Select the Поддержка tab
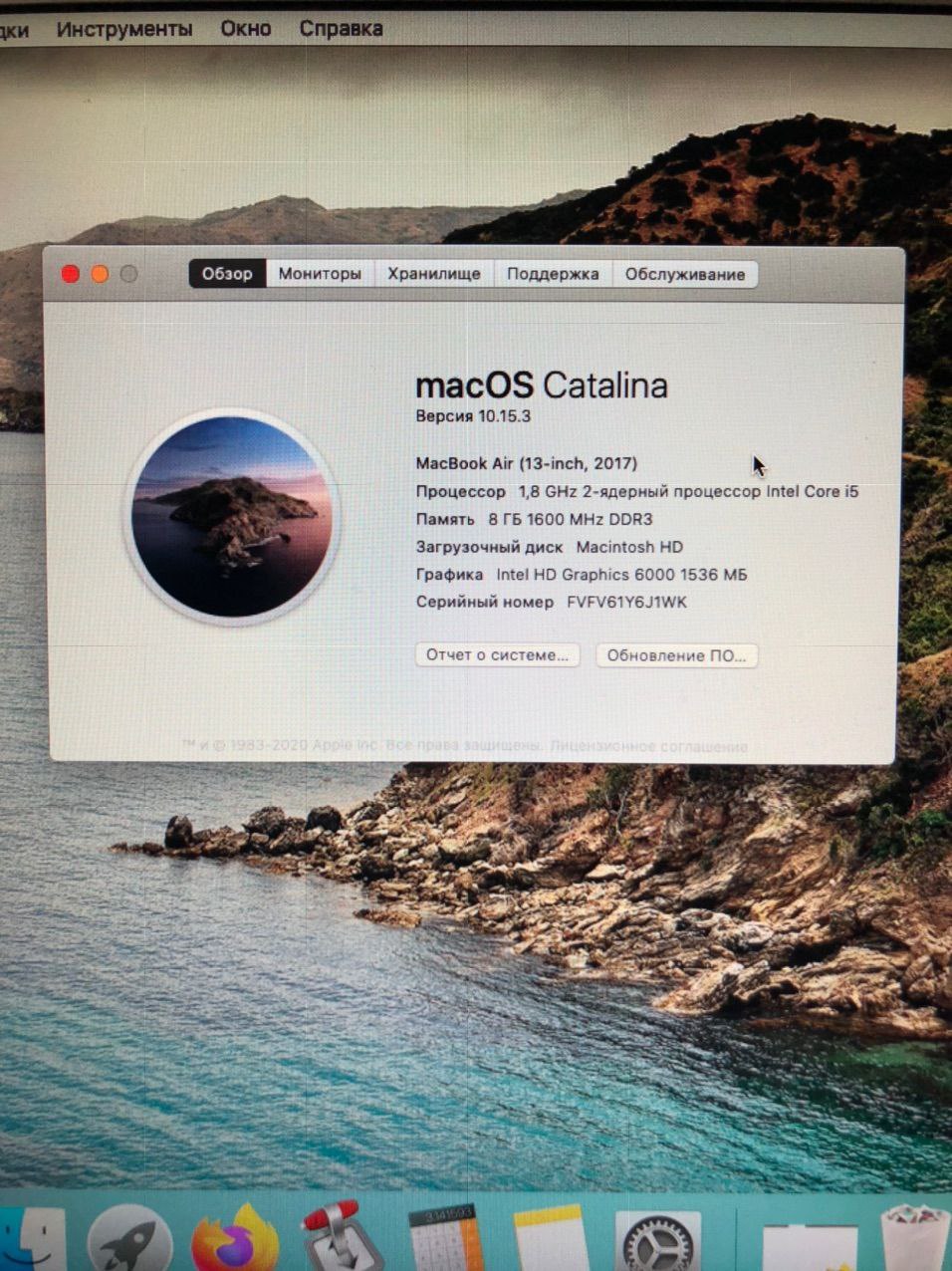 [553, 274]
